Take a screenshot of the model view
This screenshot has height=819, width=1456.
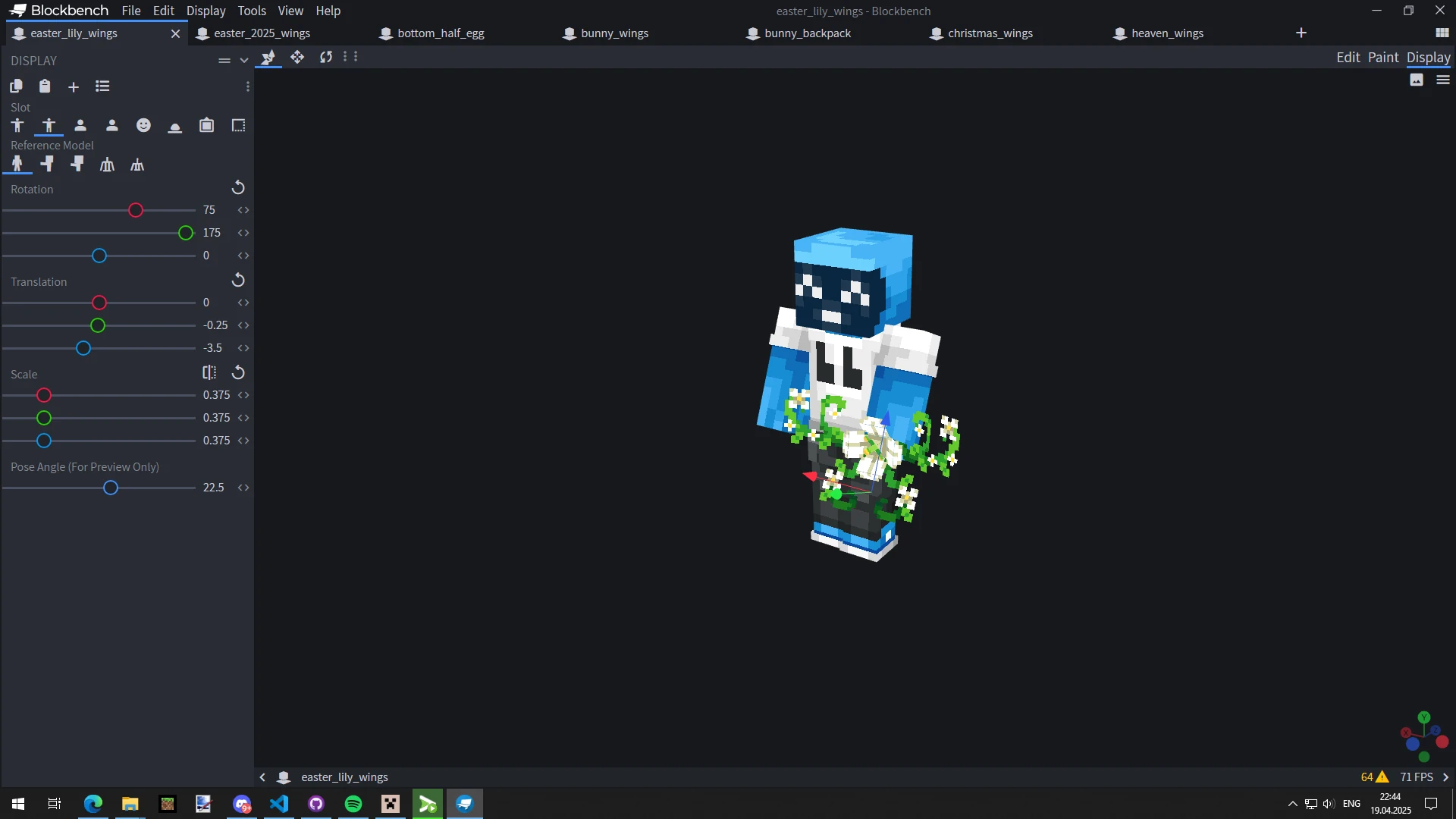click(x=1417, y=80)
